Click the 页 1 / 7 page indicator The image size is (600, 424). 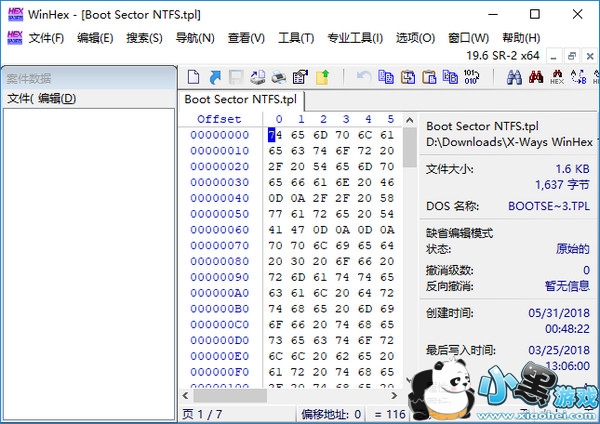coord(202,414)
